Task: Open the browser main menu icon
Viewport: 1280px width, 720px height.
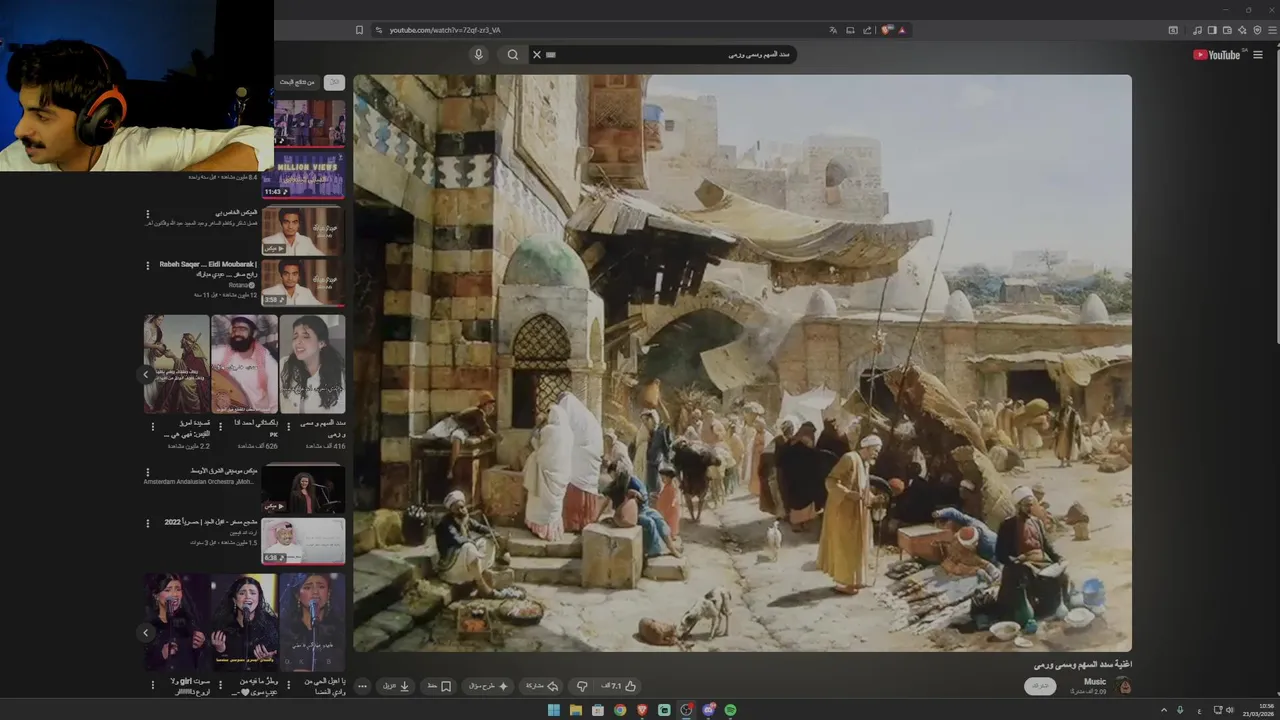Action: (1272, 30)
